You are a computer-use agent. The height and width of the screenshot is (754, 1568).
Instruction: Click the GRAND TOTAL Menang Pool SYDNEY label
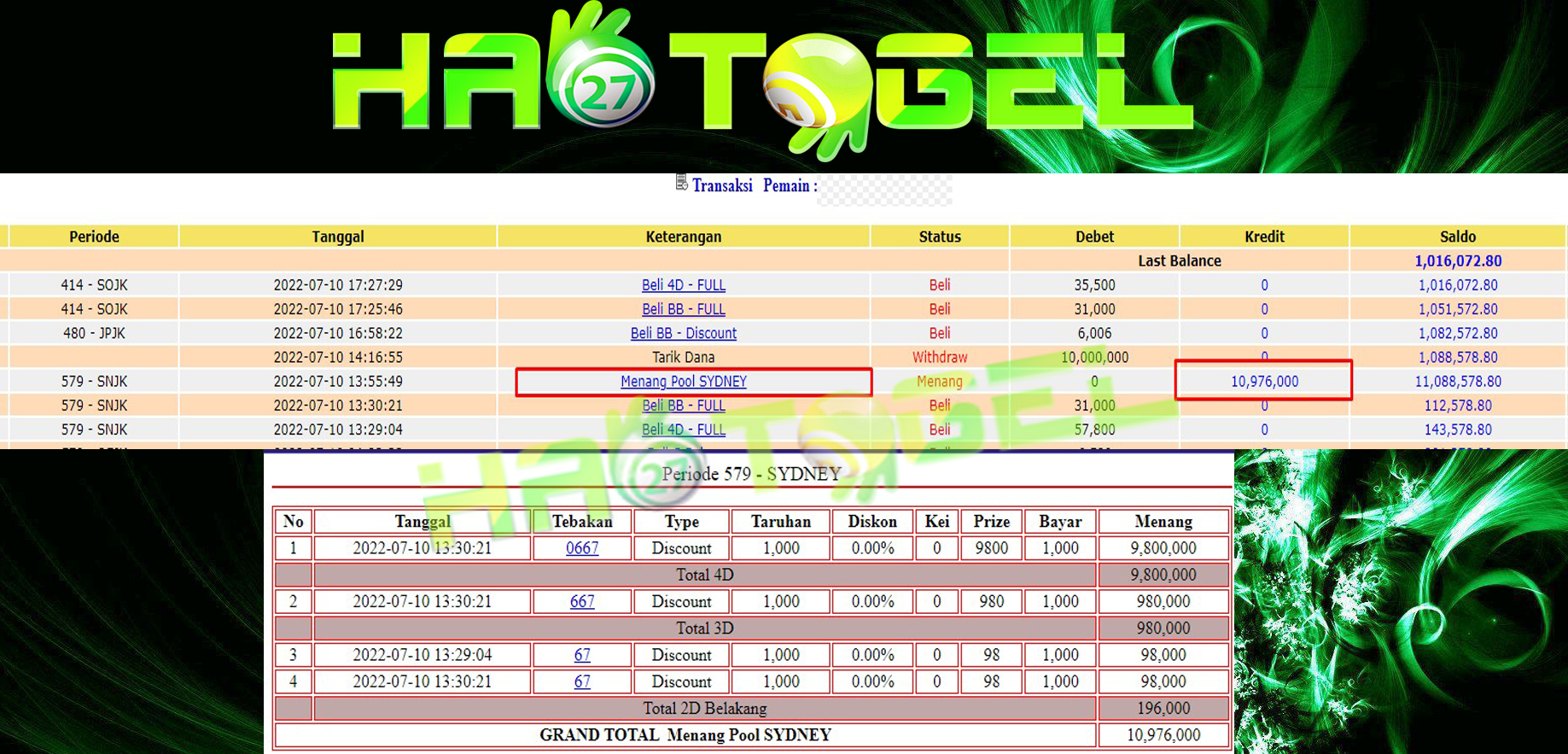[x=685, y=735]
